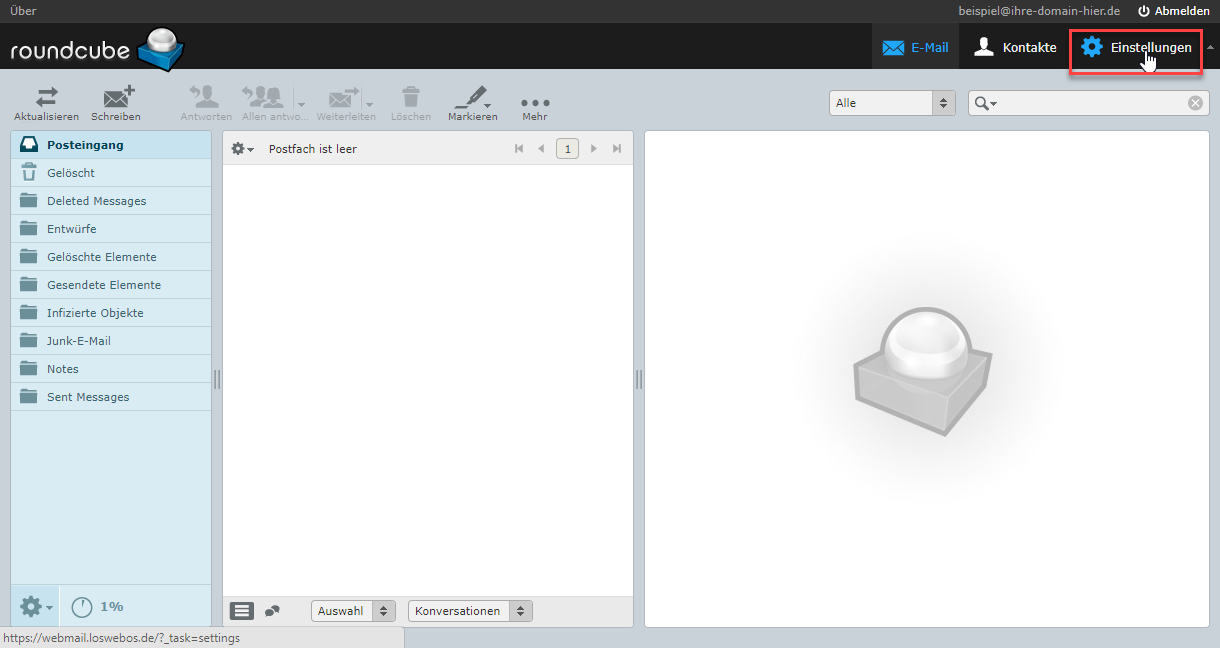
Task: Switch to the Kontakte tab
Action: (x=1015, y=47)
